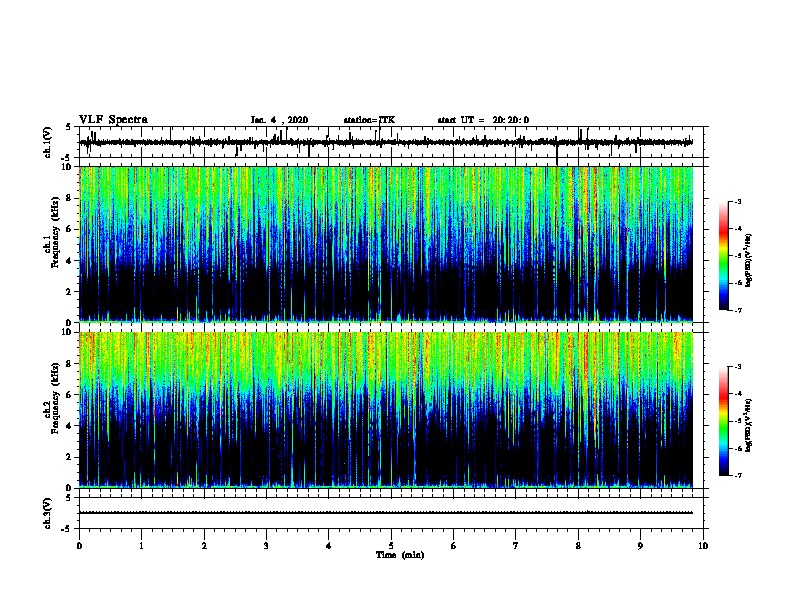Click the ch.2 "Frequency (kHz)" axis label

tap(55, 398)
